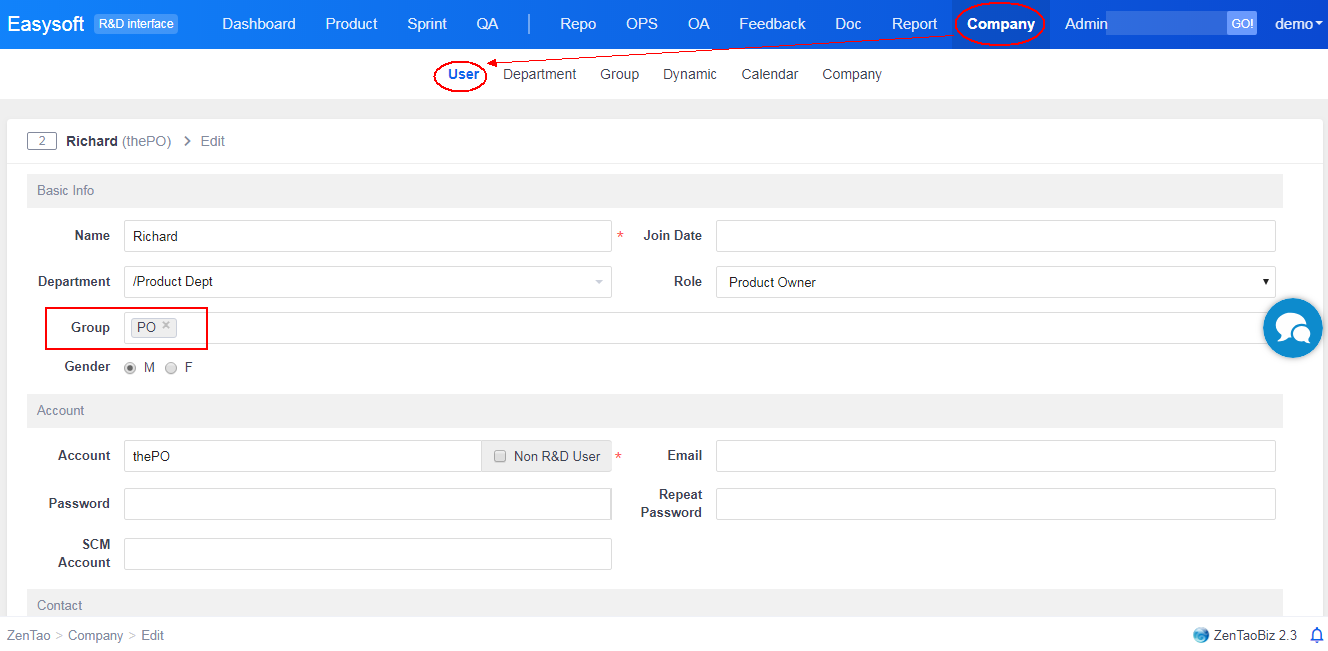The width and height of the screenshot is (1328, 651).
Task: Open the demo user menu
Action: click(1298, 24)
